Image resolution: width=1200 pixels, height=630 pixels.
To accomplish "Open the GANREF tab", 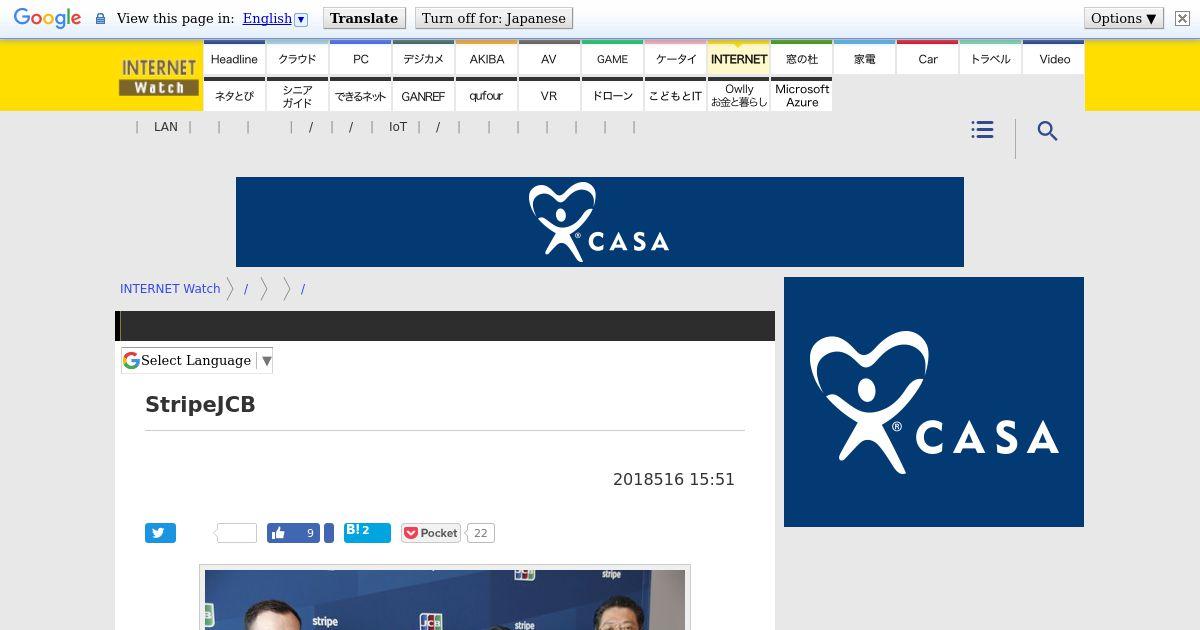I will [423, 95].
